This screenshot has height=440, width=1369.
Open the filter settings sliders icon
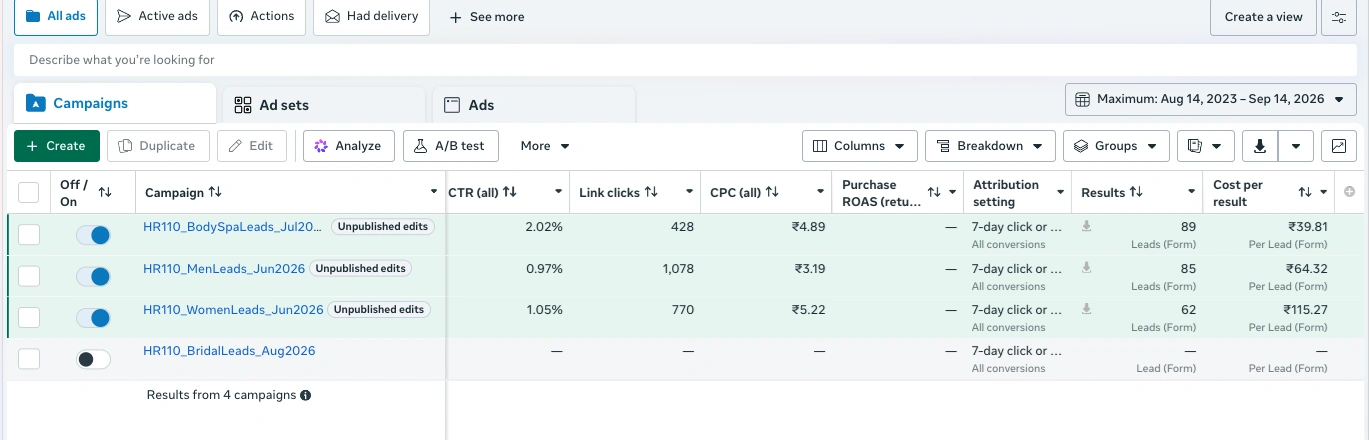coord(1338,17)
